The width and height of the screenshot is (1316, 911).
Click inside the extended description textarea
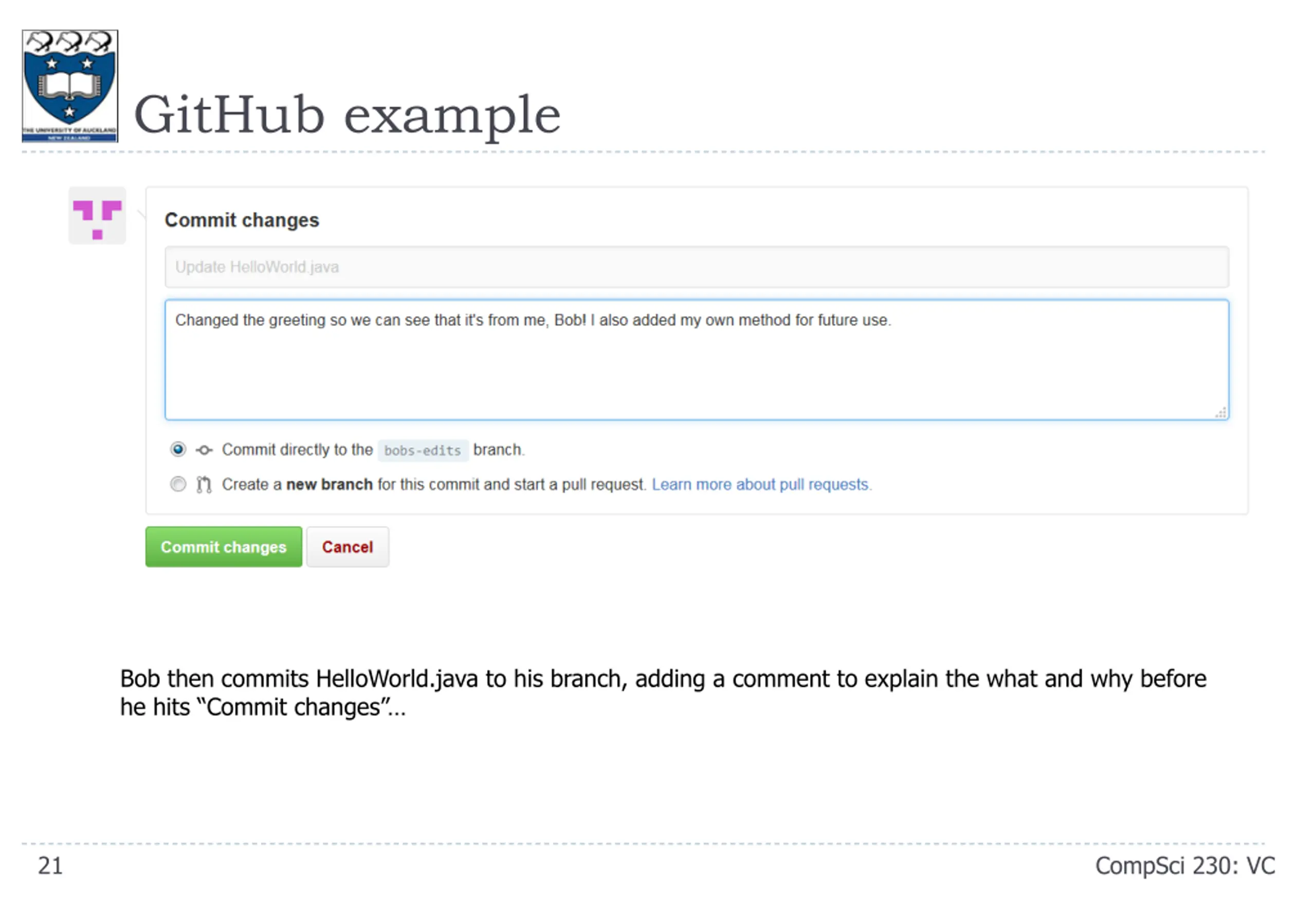(697, 360)
